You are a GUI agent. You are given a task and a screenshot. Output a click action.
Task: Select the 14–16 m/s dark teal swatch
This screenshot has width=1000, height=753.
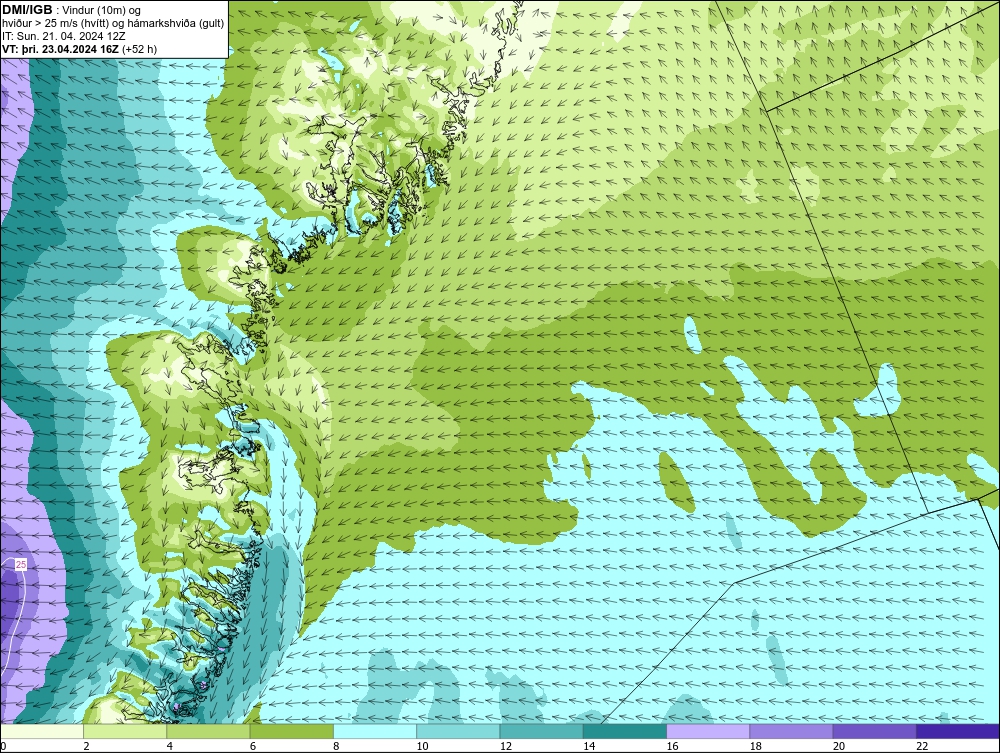625,731
